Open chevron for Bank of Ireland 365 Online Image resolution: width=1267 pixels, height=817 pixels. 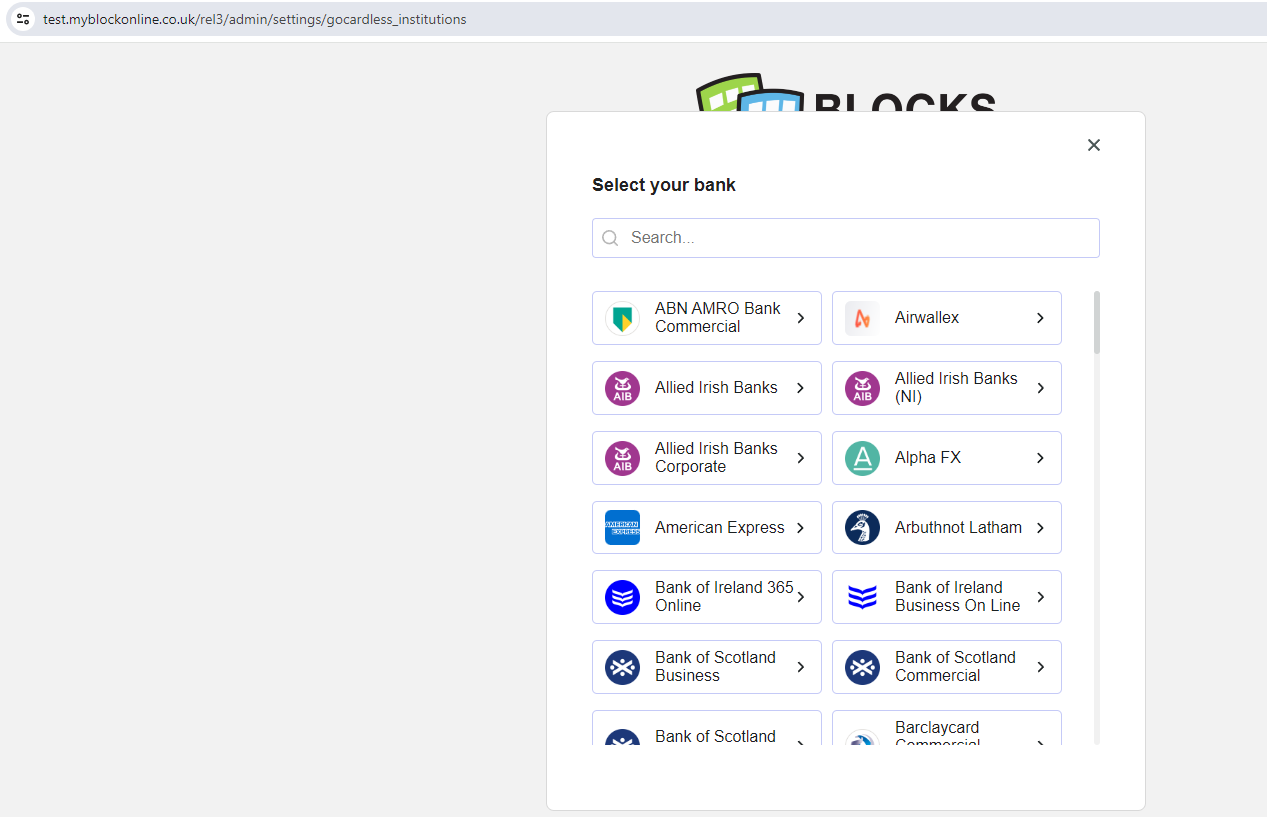tap(801, 597)
